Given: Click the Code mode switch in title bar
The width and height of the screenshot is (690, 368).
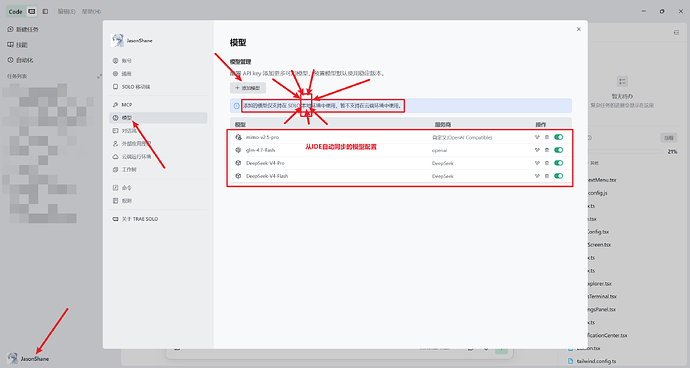Looking at the screenshot, I should pyautogui.click(x=22, y=11).
